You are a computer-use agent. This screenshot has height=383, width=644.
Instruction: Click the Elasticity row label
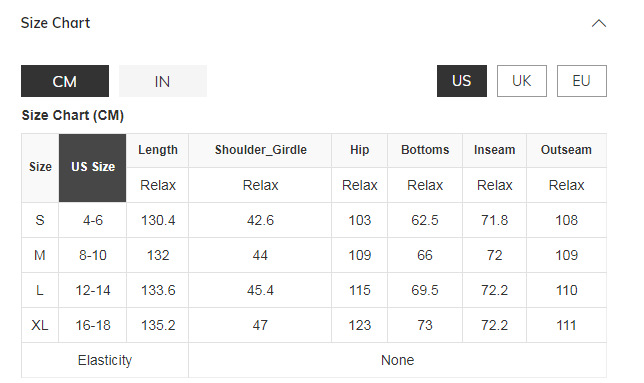105,360
